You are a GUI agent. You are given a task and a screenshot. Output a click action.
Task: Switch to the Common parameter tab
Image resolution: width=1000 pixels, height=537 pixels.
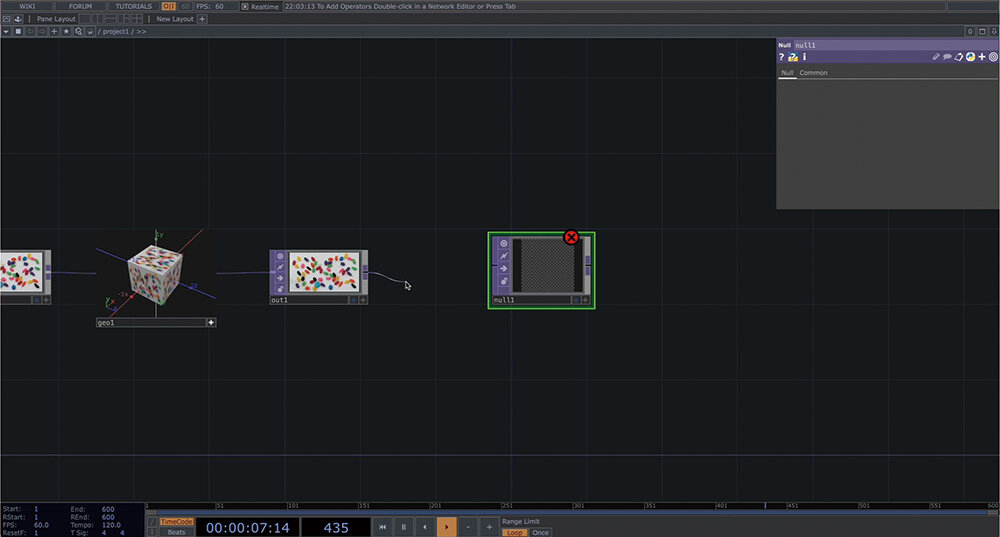pos(813,73)
